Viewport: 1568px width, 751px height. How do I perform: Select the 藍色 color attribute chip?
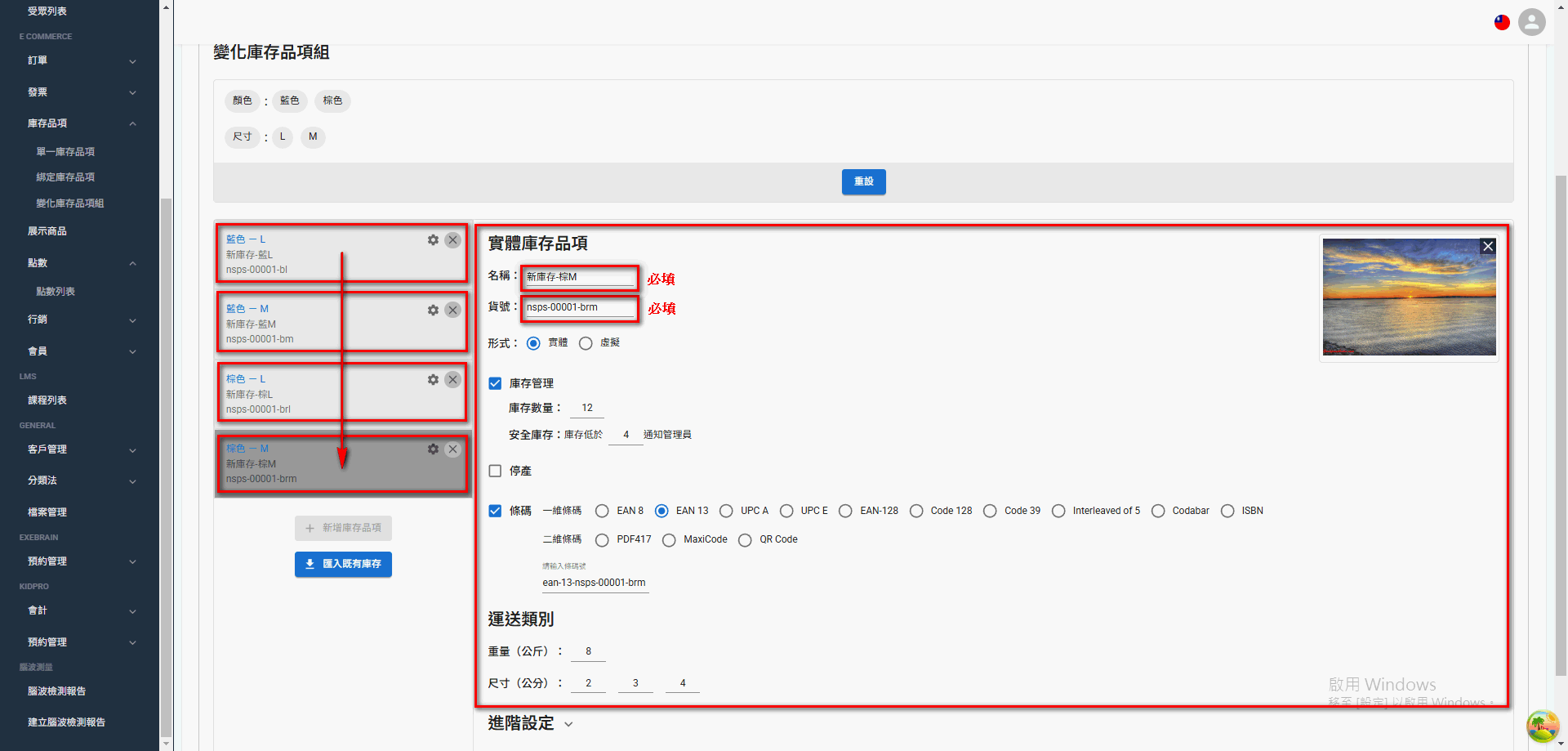point(290,101)
